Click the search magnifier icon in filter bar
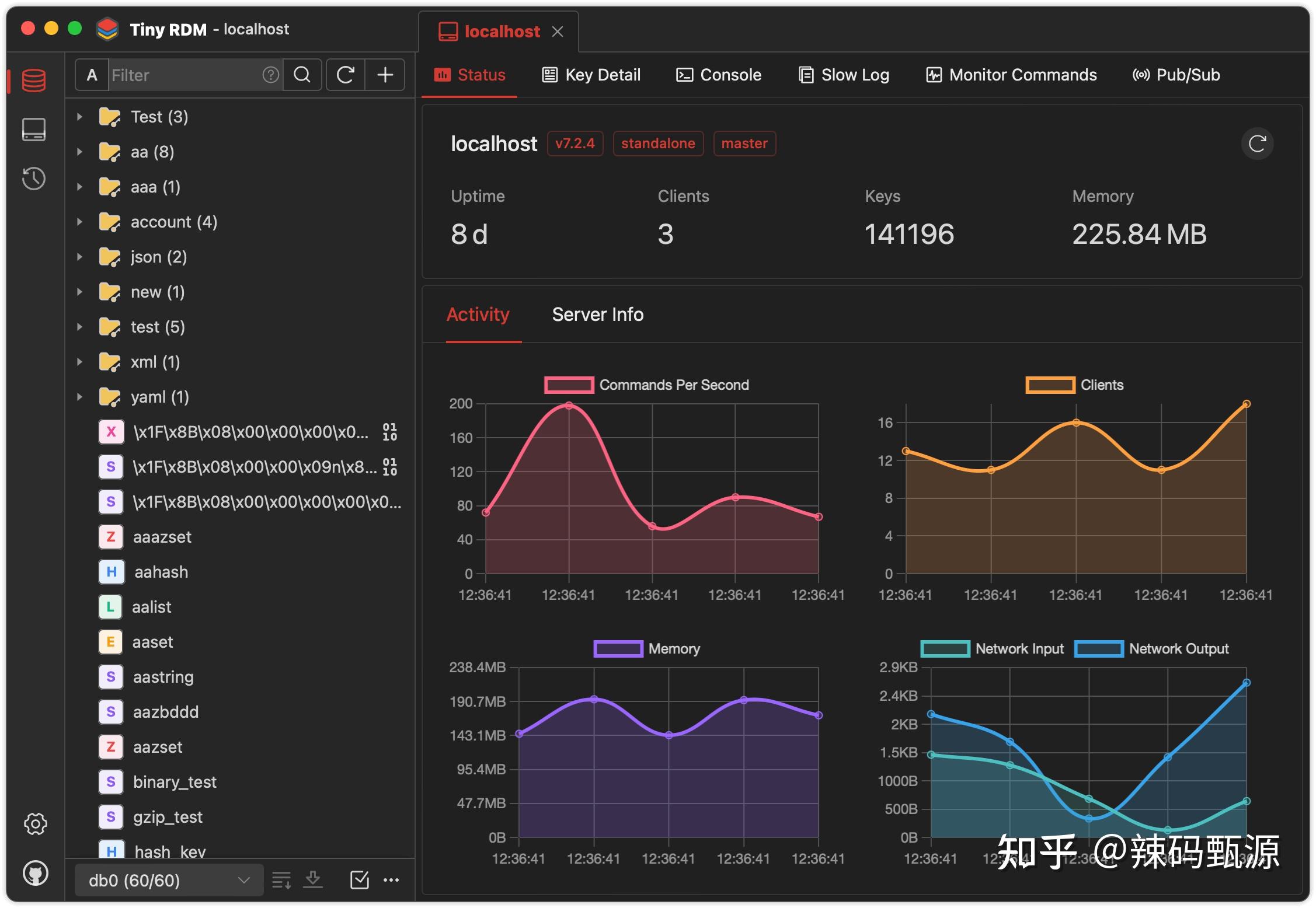 pyautogui.click(x=302, y=75)
